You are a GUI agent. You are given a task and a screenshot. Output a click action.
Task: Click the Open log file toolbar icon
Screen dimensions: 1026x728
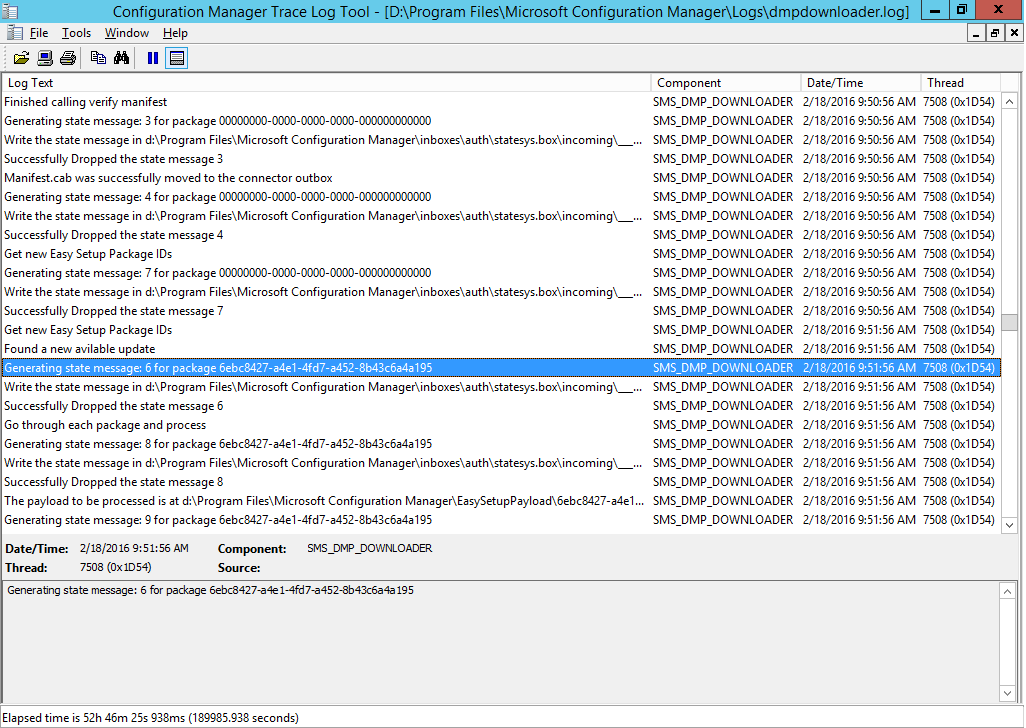(x=22, y=58)
